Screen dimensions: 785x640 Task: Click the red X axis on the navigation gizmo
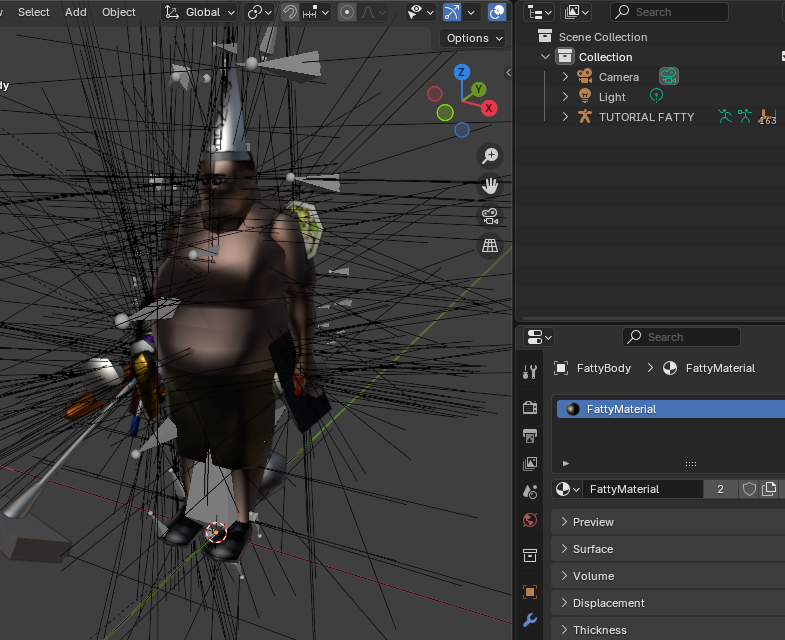coord(489,108)
